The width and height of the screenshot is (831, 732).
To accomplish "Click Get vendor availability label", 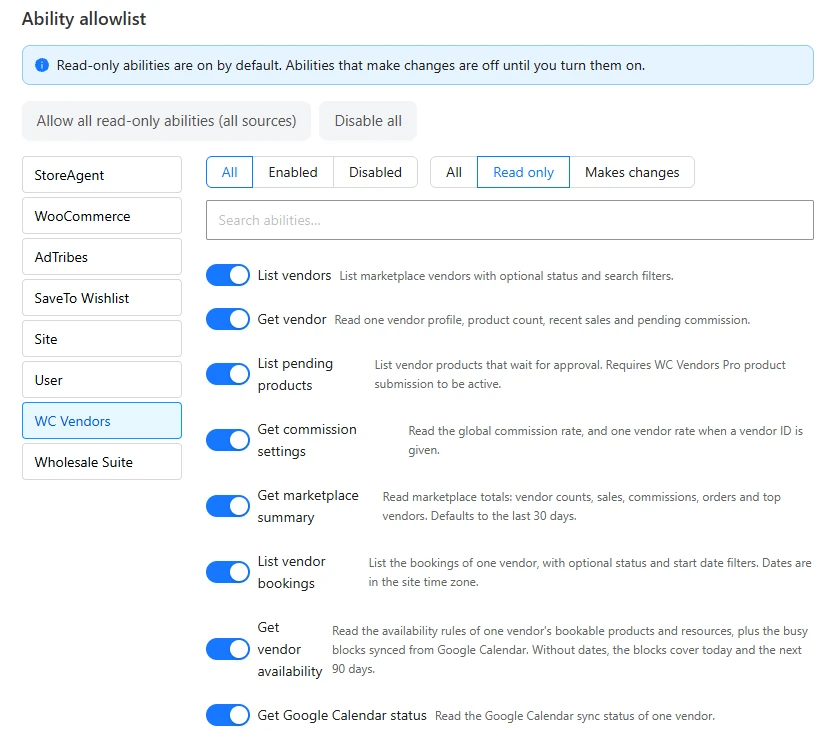I will click(x=290, y=649).
